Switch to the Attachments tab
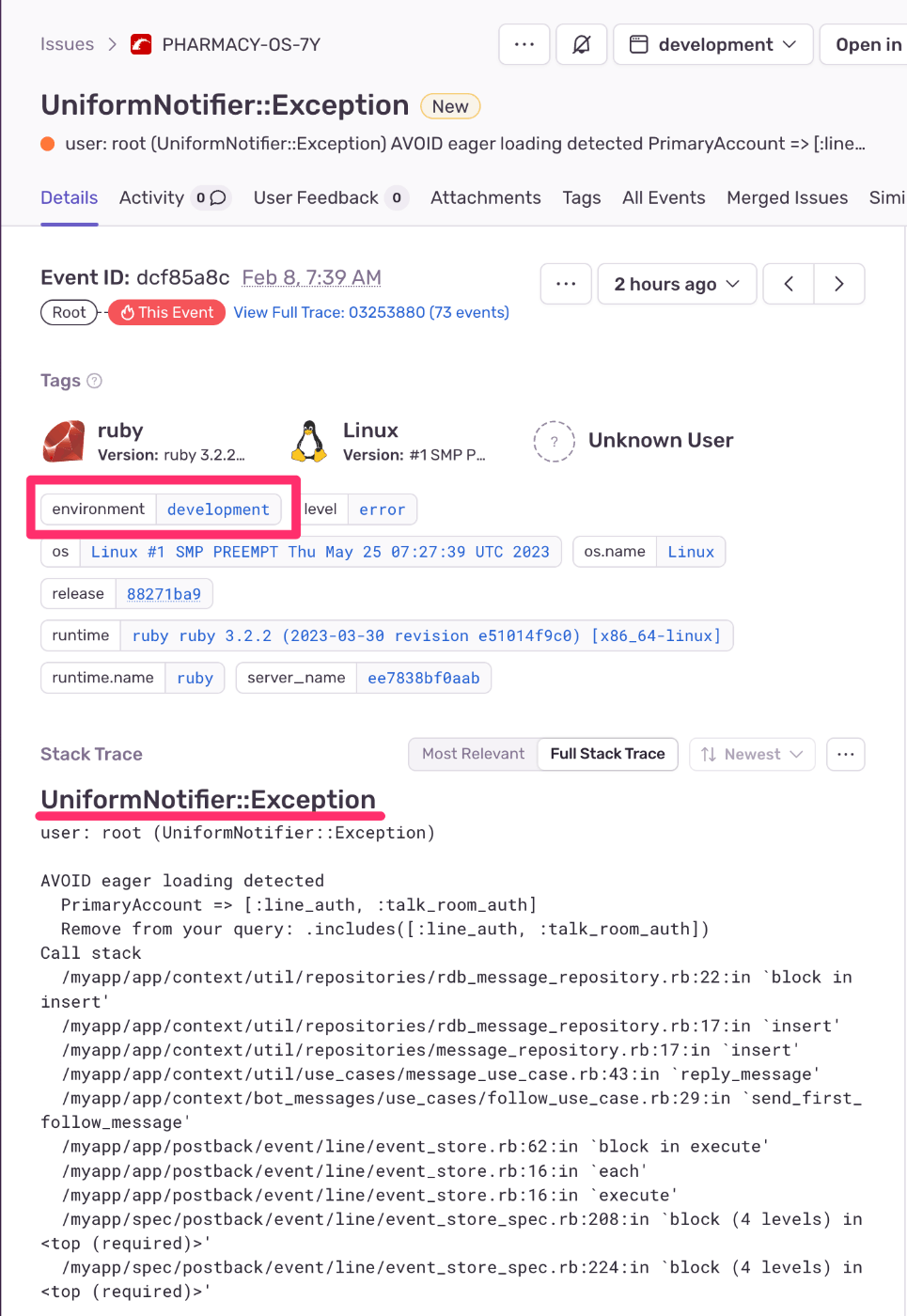Viewport: 907px width, 1316px height. [486, 197]
